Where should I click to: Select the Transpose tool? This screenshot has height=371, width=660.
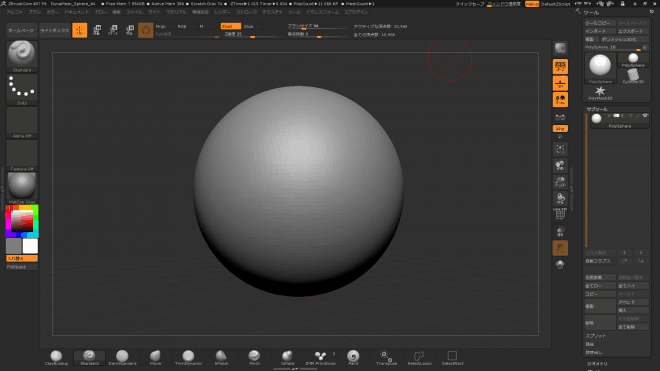click(386, 358)
